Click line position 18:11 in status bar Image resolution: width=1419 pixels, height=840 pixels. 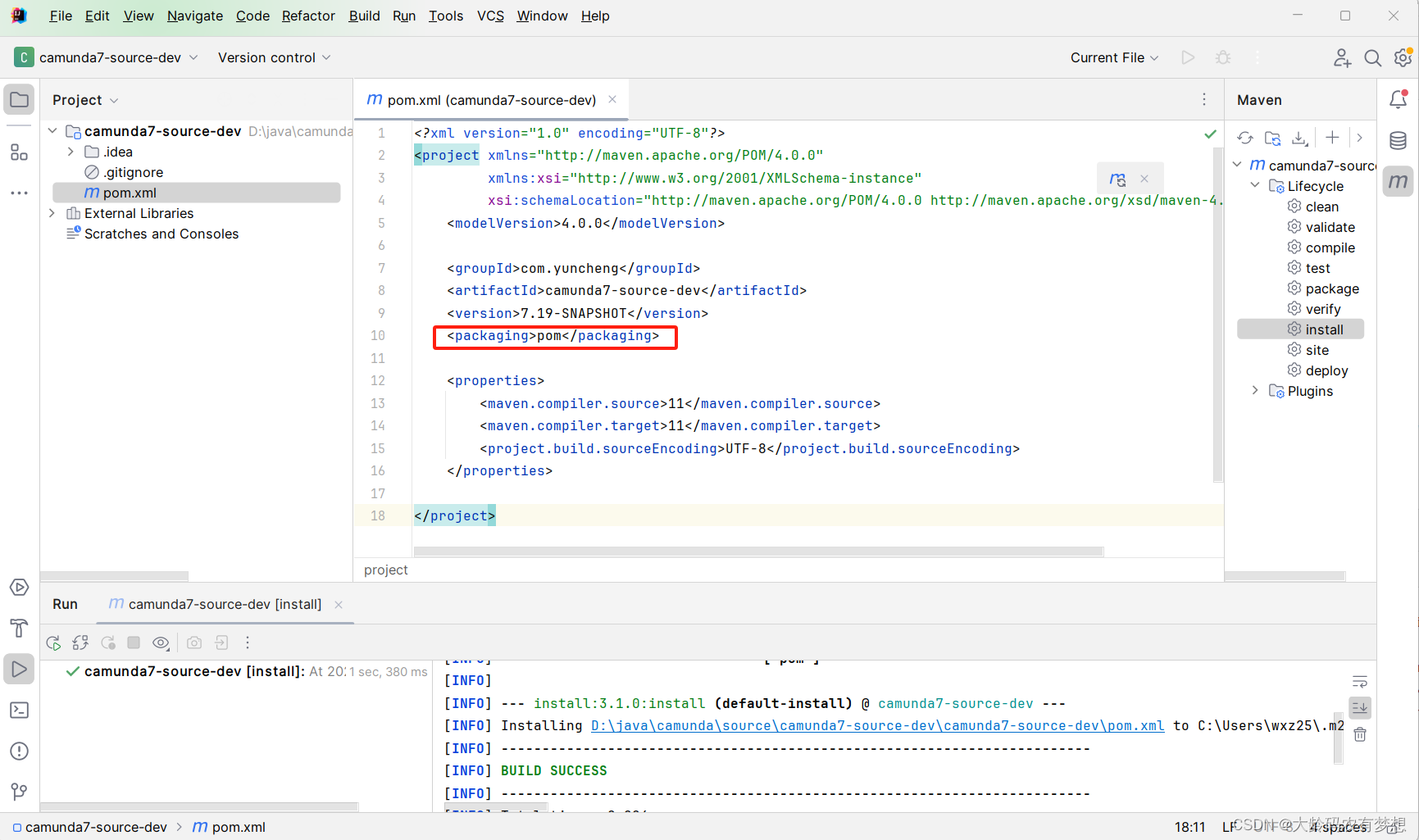click(1189, 827)
